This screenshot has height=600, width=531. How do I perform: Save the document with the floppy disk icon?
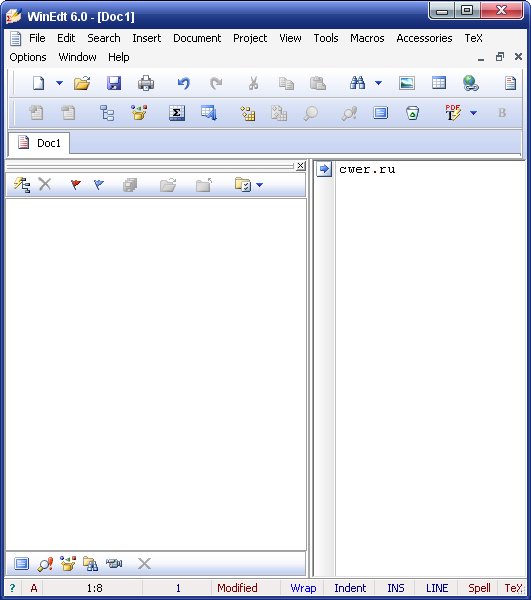pos(114,83)
